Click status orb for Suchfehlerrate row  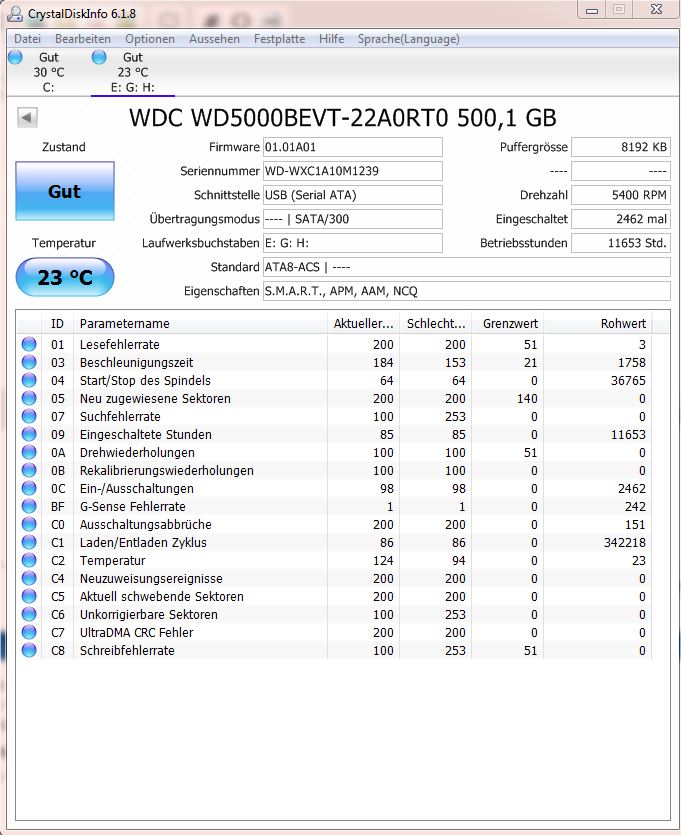click(29, 416)
